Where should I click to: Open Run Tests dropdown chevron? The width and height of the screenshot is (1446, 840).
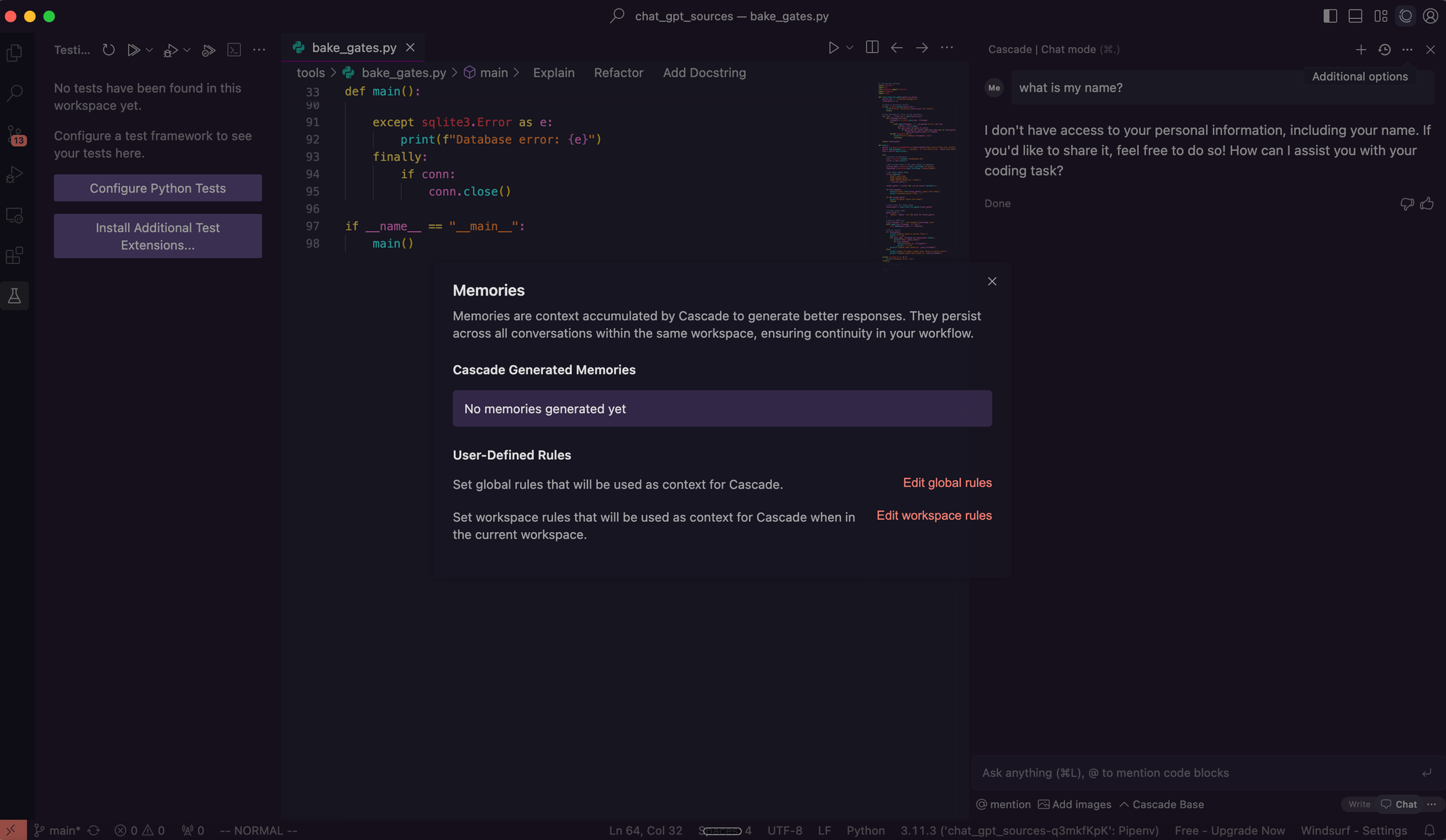click(150, 50)
